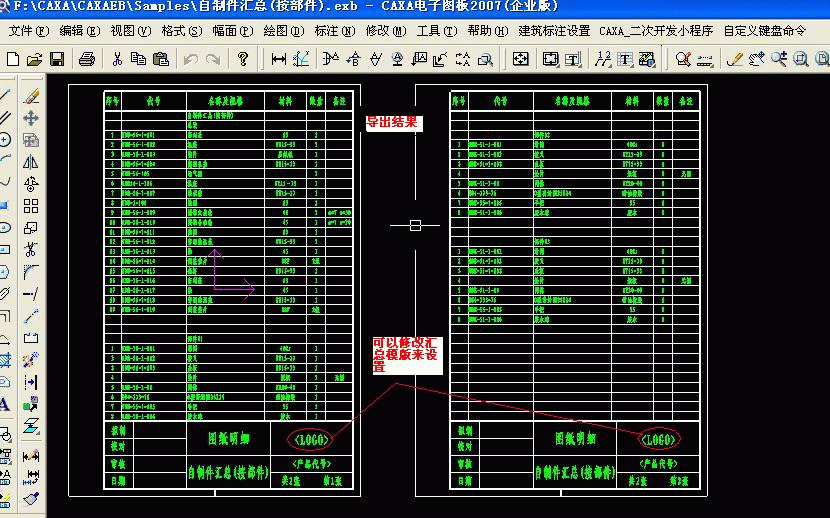Open the 工具(T) menu
830x518 pixels.
point(437,31)
